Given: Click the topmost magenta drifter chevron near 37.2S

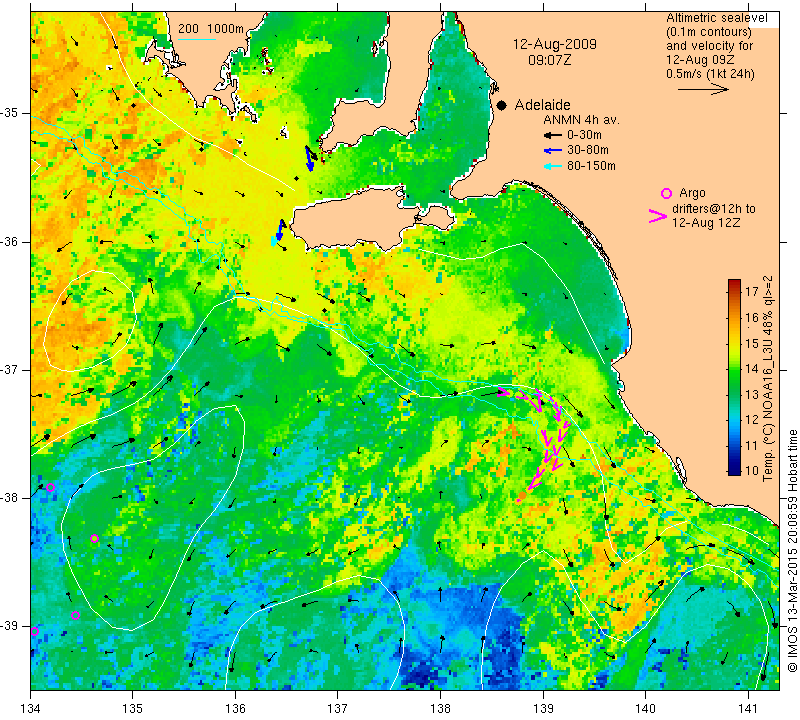Looking at the screenshot, I should click(x=503, y=392).
